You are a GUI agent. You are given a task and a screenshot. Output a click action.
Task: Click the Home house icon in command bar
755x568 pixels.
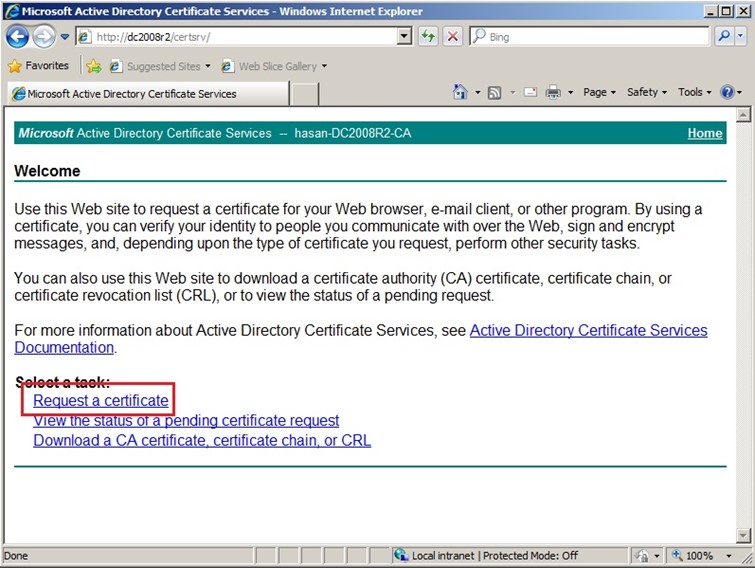click(460, 92)
